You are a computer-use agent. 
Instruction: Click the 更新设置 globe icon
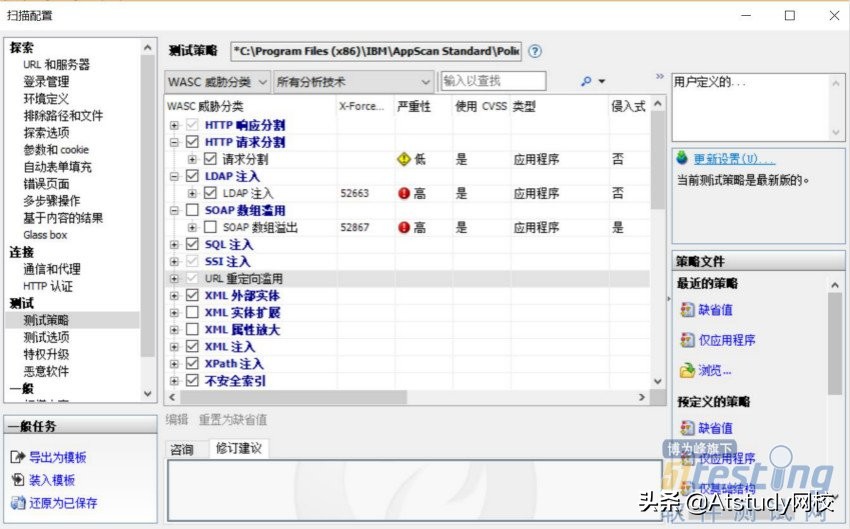[682, 158]
